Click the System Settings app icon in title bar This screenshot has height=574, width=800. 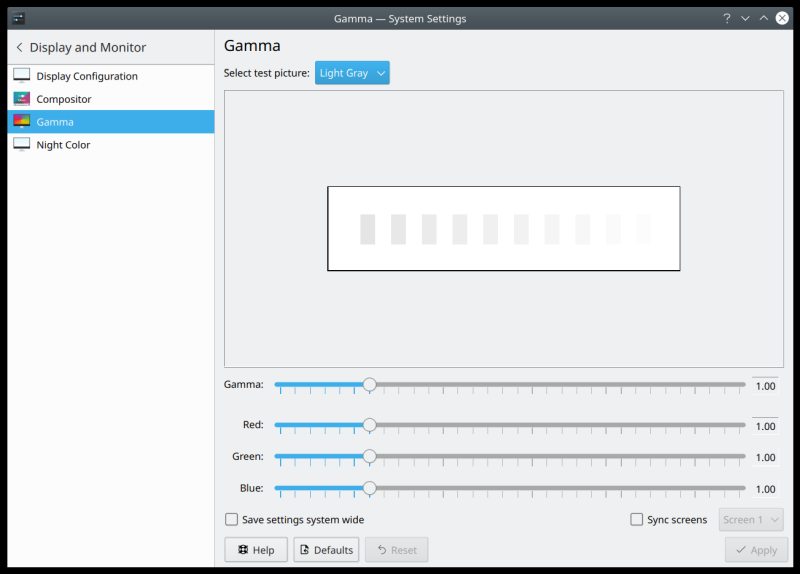(x=17, y=18)
